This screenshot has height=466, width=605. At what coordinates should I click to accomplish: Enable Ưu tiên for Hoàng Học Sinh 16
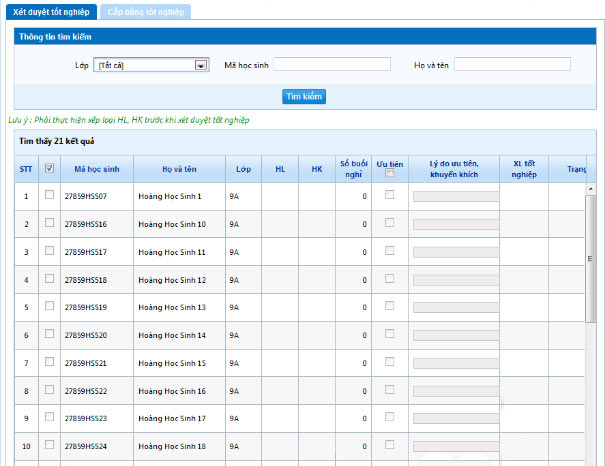(390, 389)
